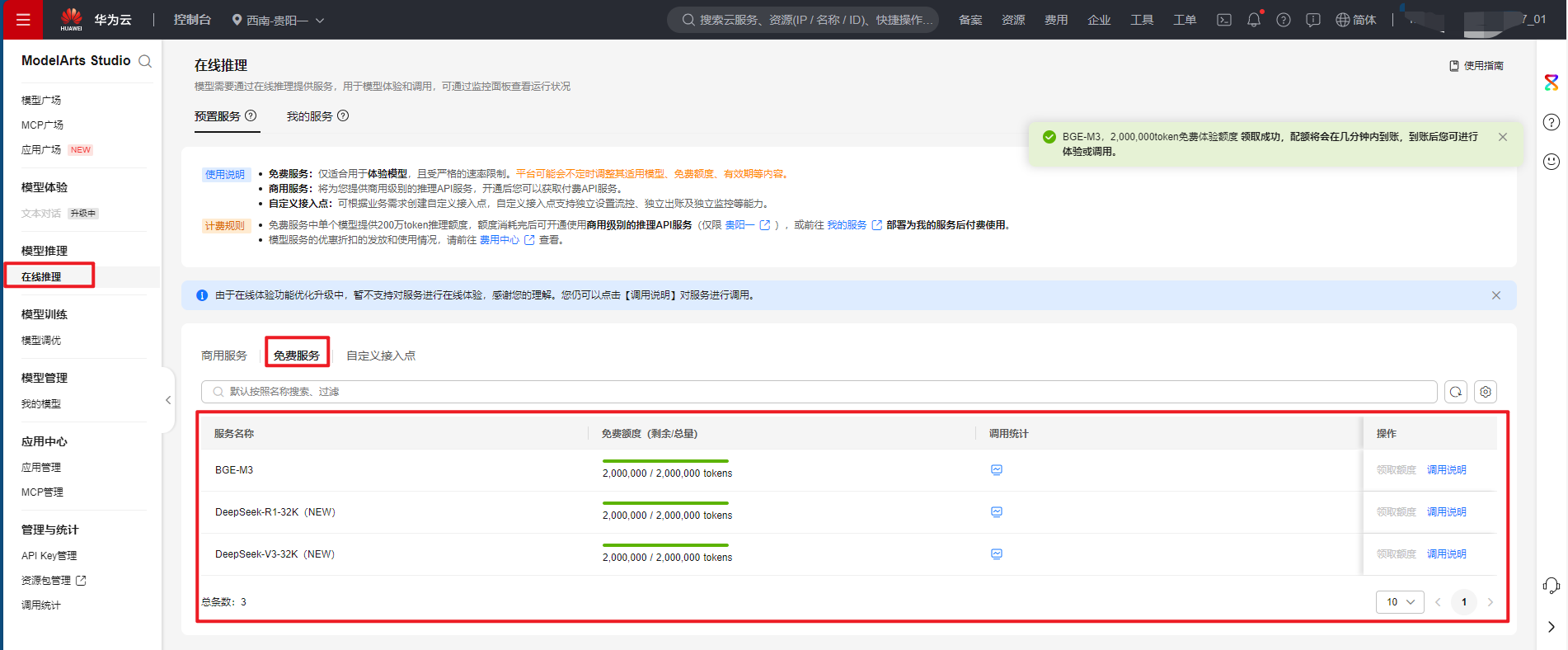Image resolution: width=1568 pixels, height=650 pixels.
Task: Open the colorful assistant icon on right rail
Action: (x=1552, y=82)
